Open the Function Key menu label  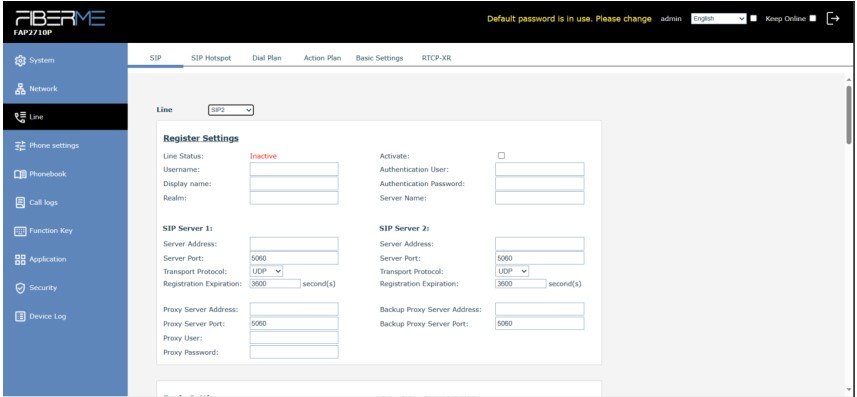pyautogui.click(x=51, y=231)
